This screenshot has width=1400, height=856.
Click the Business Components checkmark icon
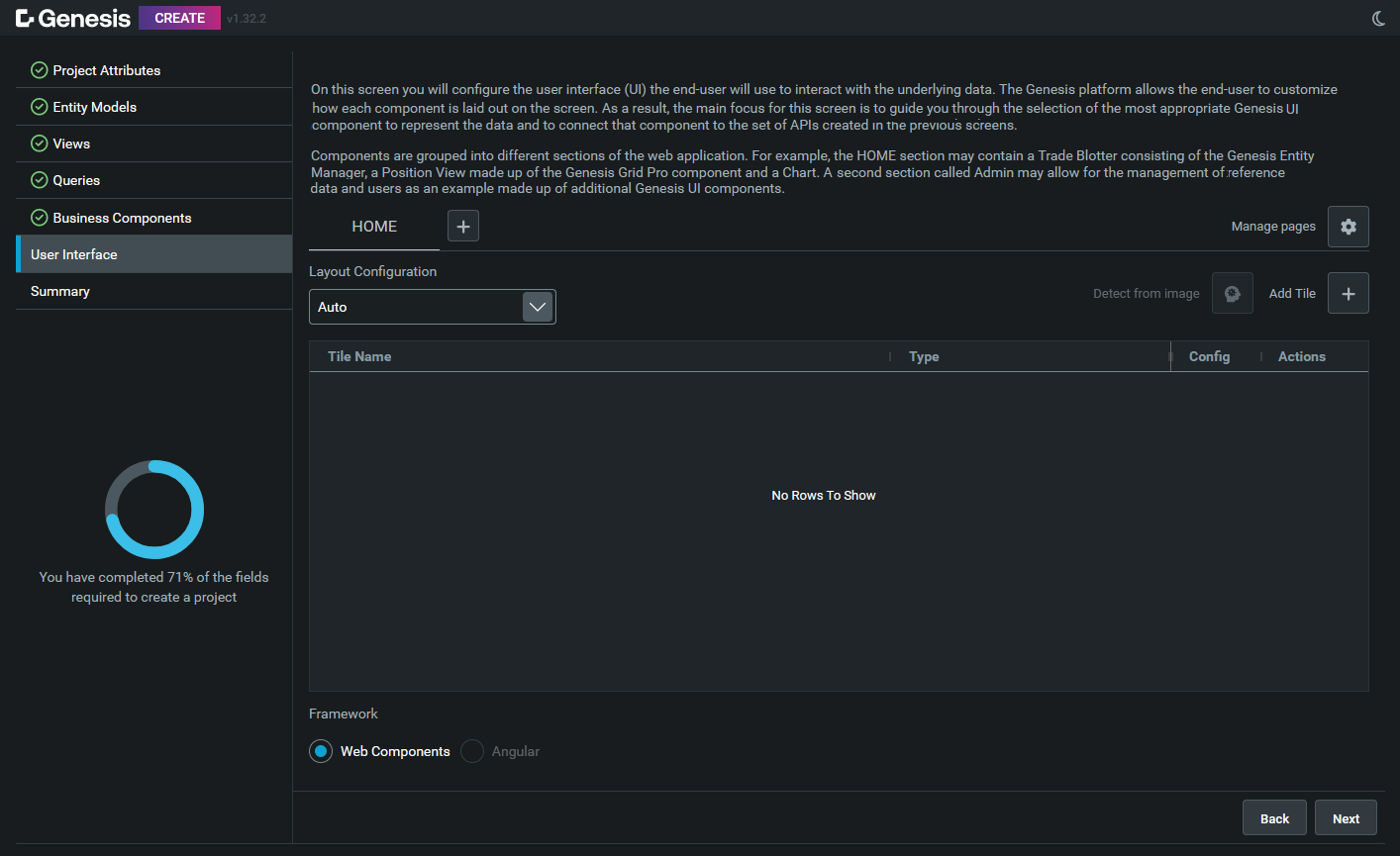click(x=40, y=218)
